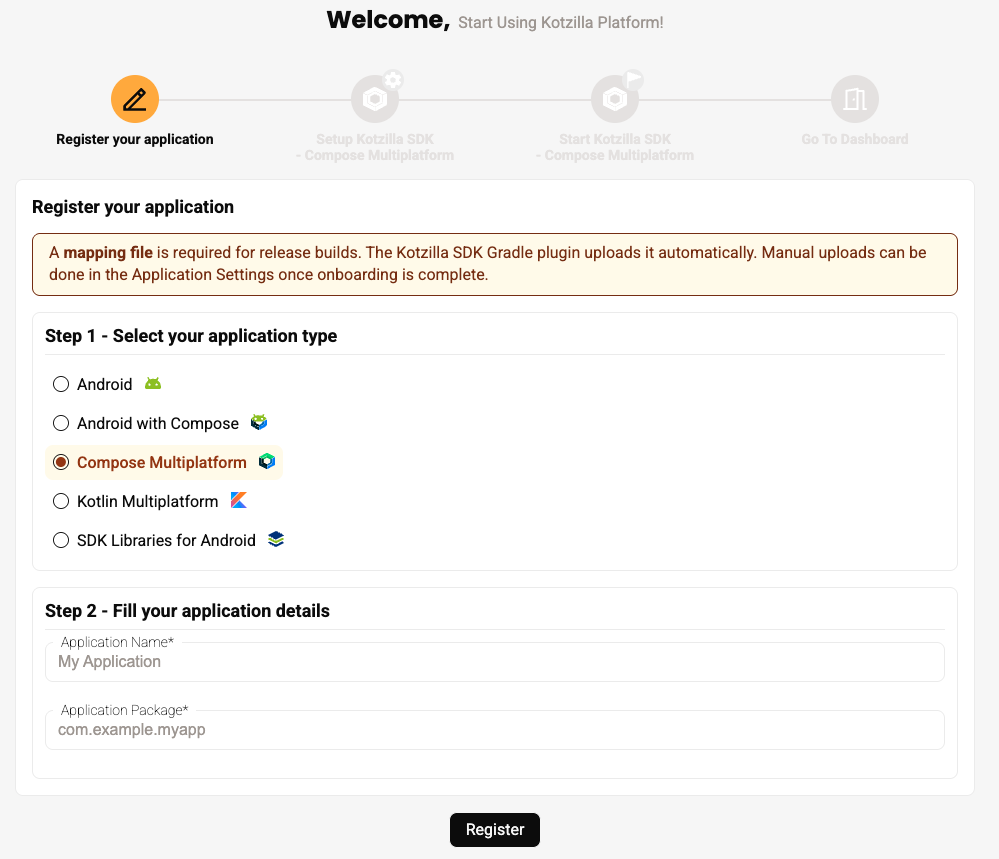This screenshot has height=859, width=999.
Task: Click the Setup Kotzilla SDK step icon
Action: point(375,99)
